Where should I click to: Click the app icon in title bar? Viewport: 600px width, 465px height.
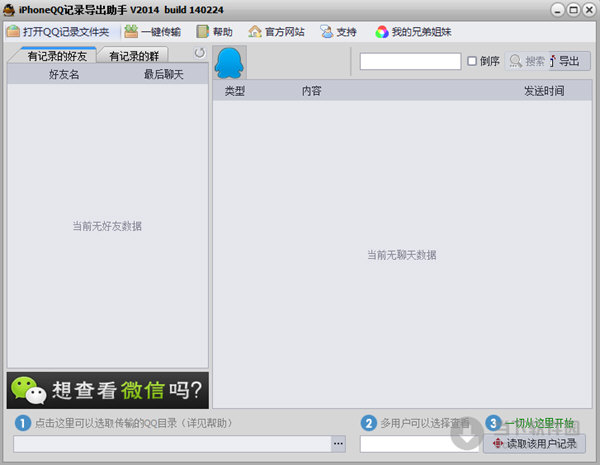(x=9, y=10)
